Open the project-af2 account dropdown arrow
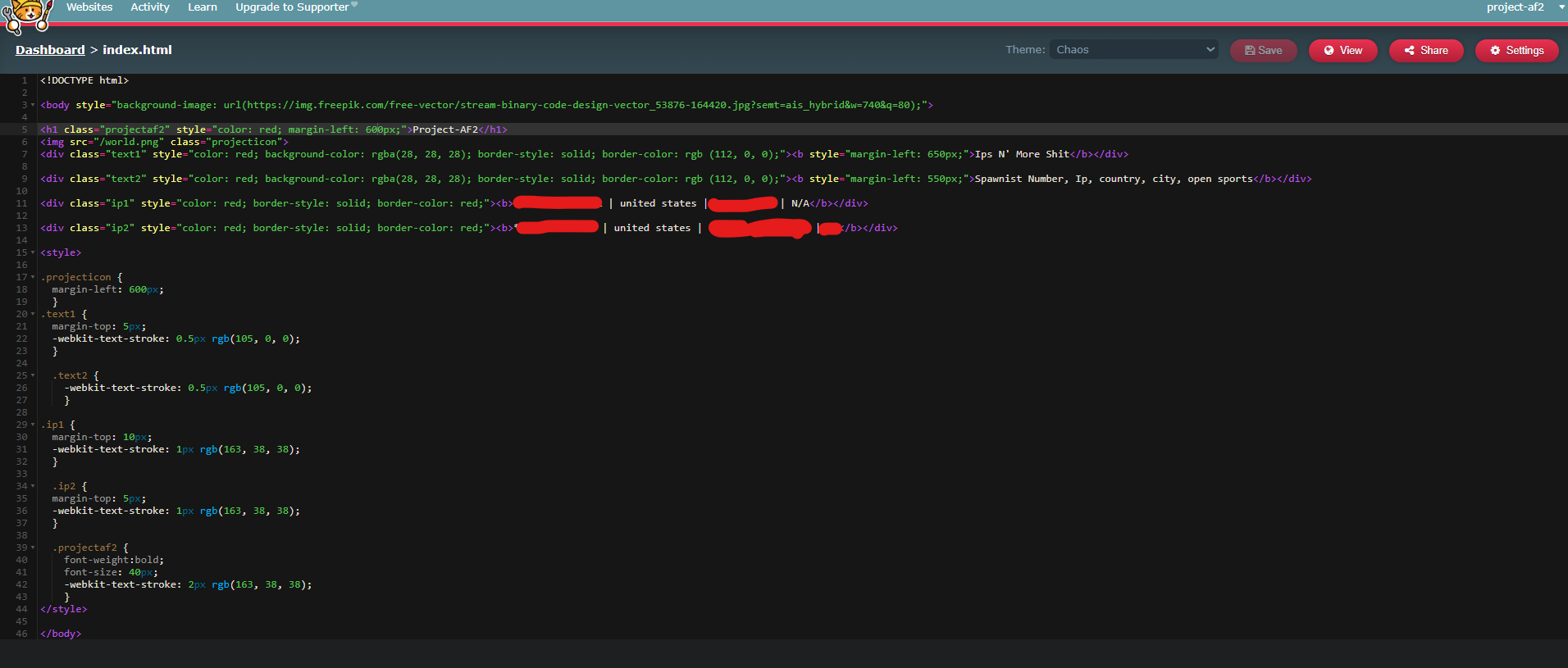 click(1561, 7)
